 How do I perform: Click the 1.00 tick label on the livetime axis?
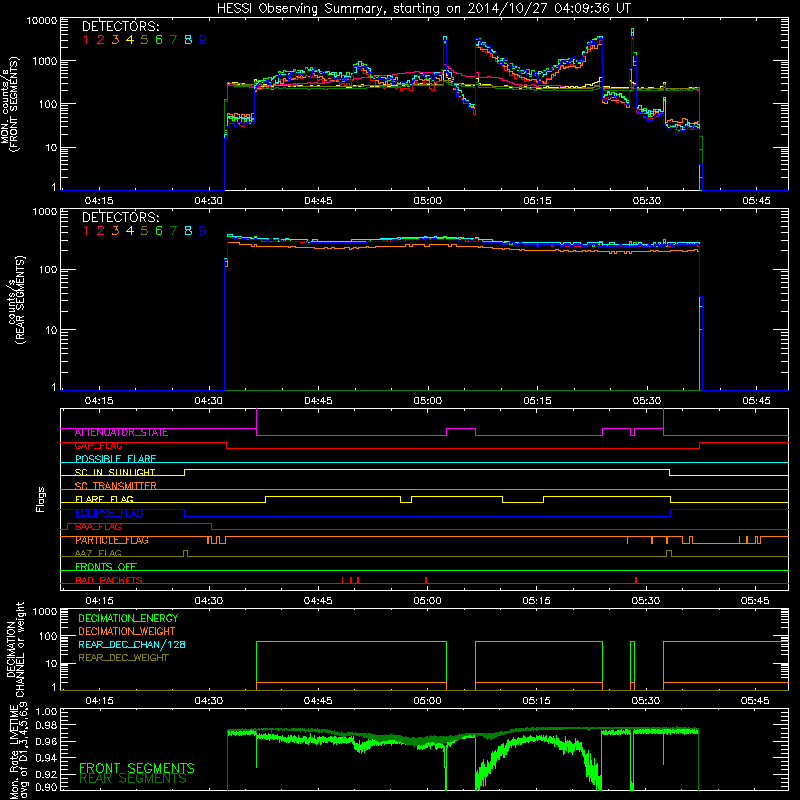click(x=46, y=712)
